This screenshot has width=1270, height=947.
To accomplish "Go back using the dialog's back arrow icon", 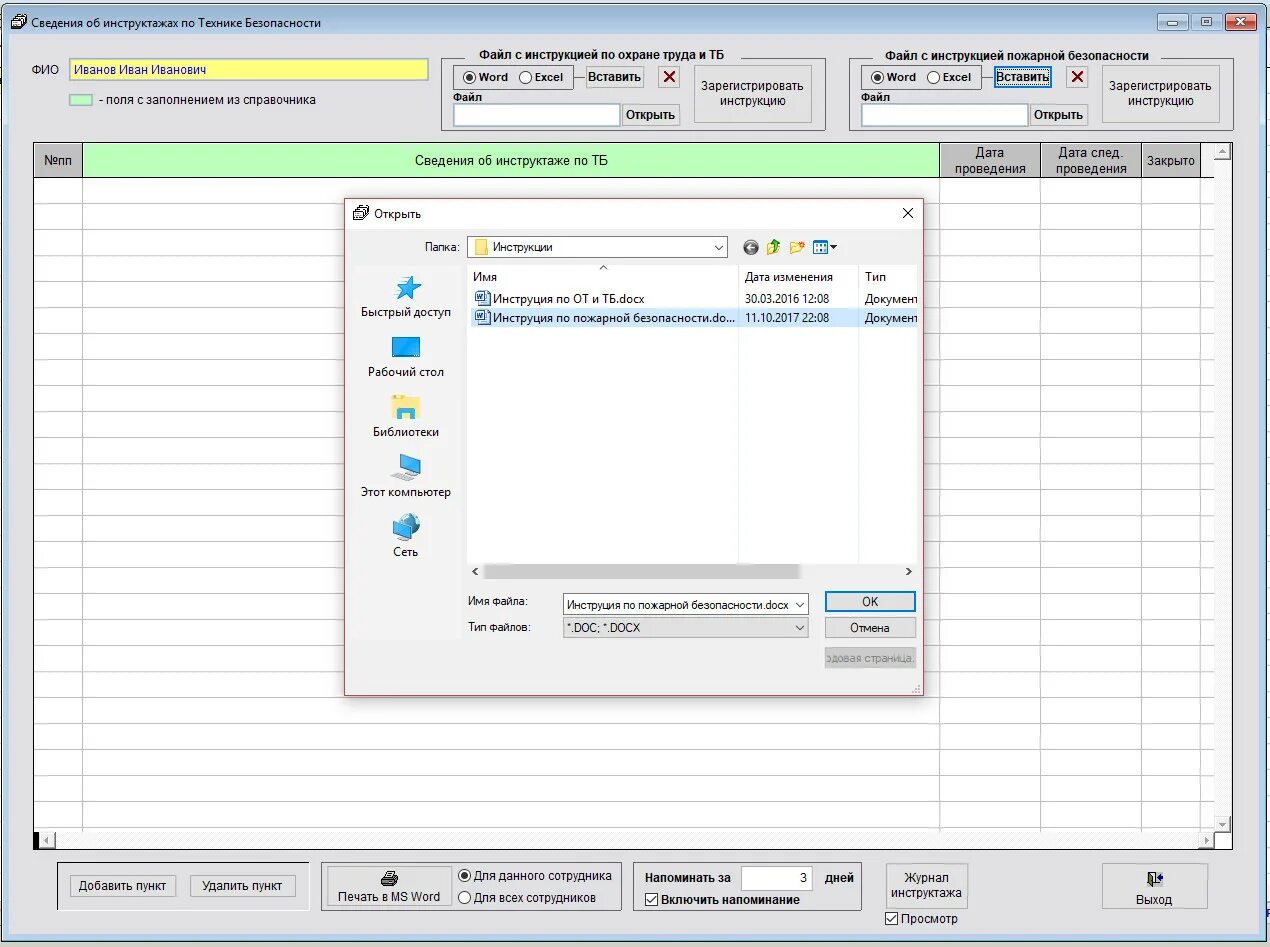I will [x=751, y=247].
